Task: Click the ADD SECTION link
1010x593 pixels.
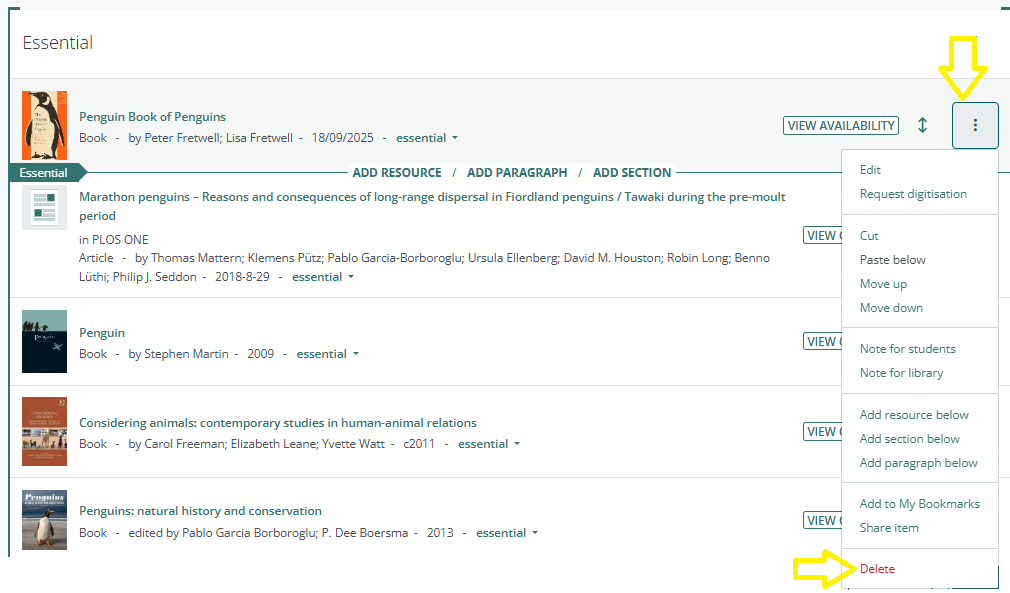Action: coord(631,172)
